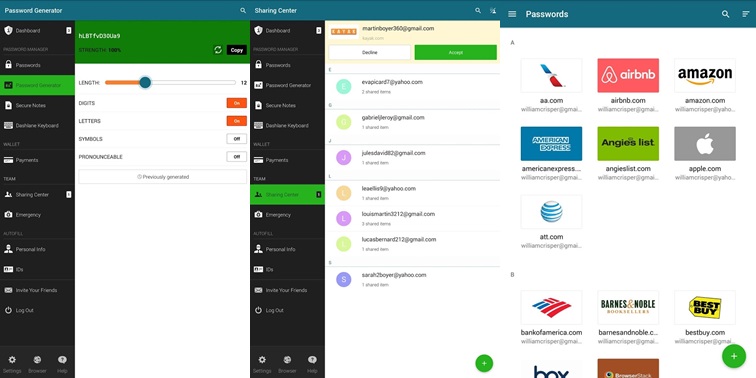Open contact julesdavid82@gmail.com

[413, 158]
